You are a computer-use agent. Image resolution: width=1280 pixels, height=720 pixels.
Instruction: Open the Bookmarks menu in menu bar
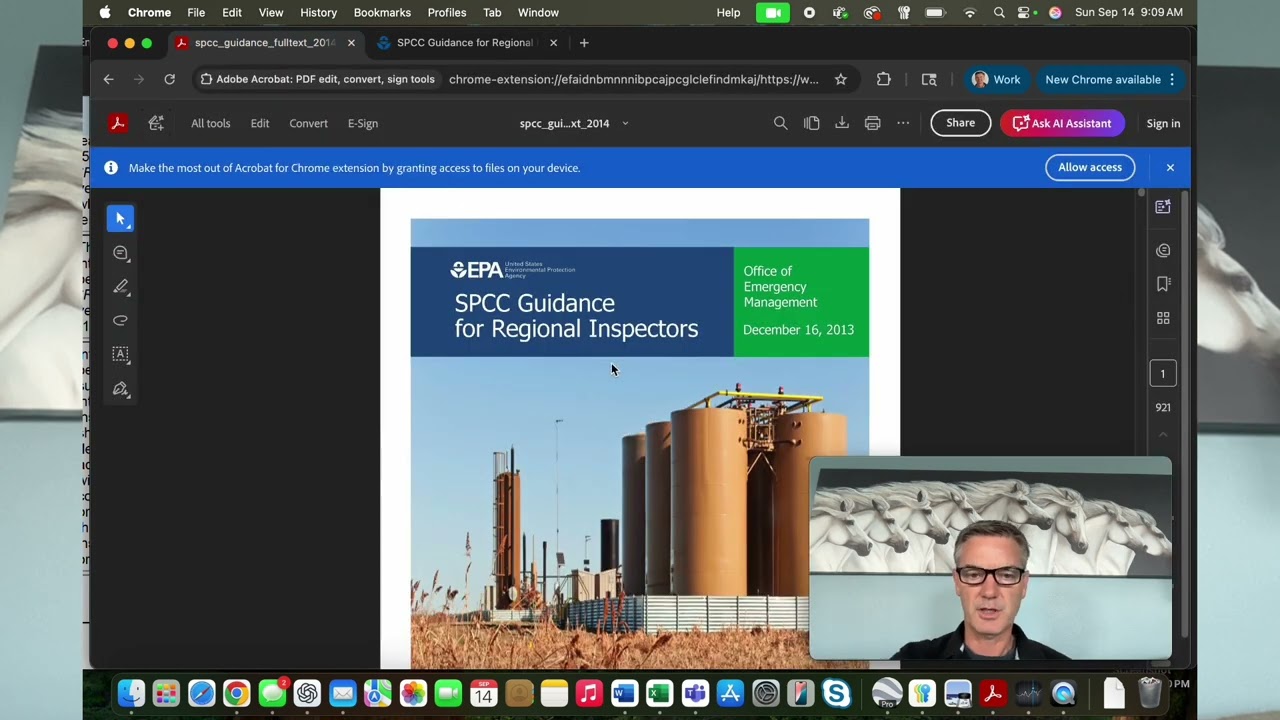pyautogui.click(x=382, y=12)
